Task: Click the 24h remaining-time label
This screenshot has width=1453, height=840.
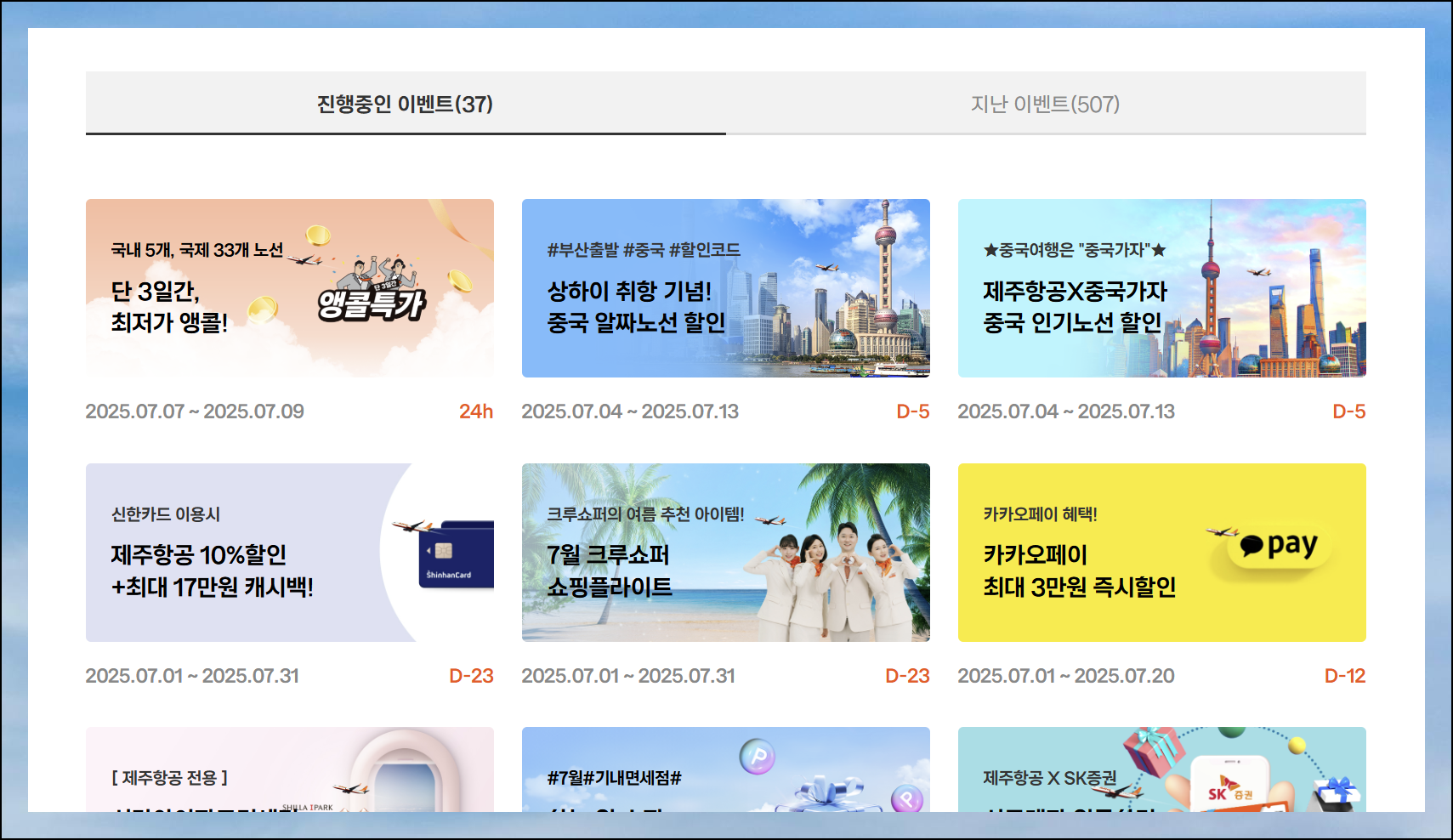Action: point(476,411)
